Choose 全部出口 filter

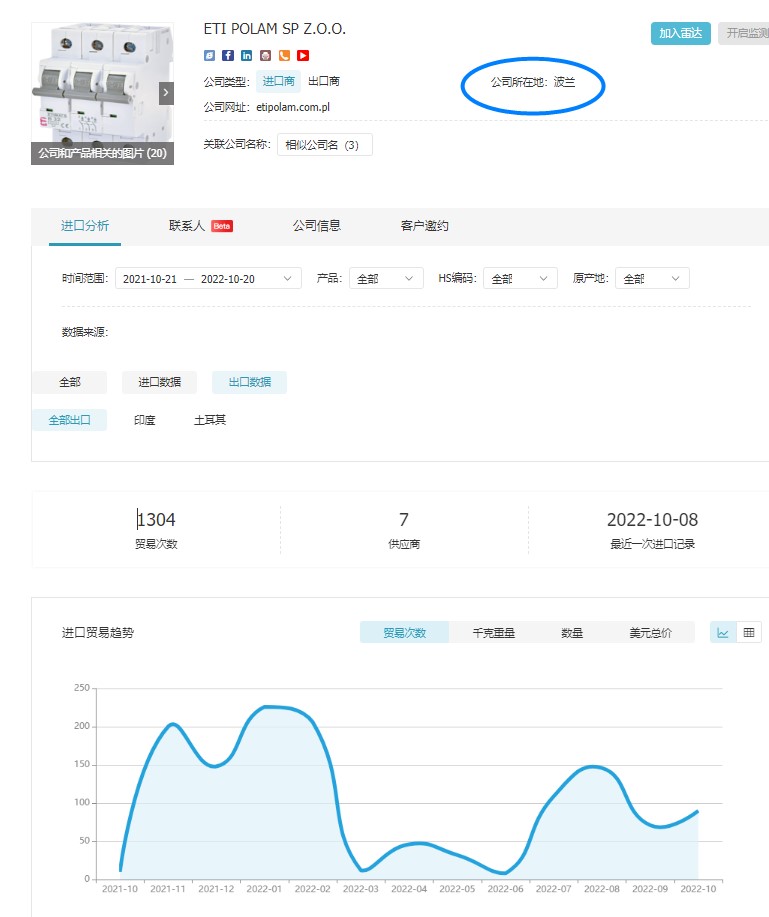click(x=70, y=420)
